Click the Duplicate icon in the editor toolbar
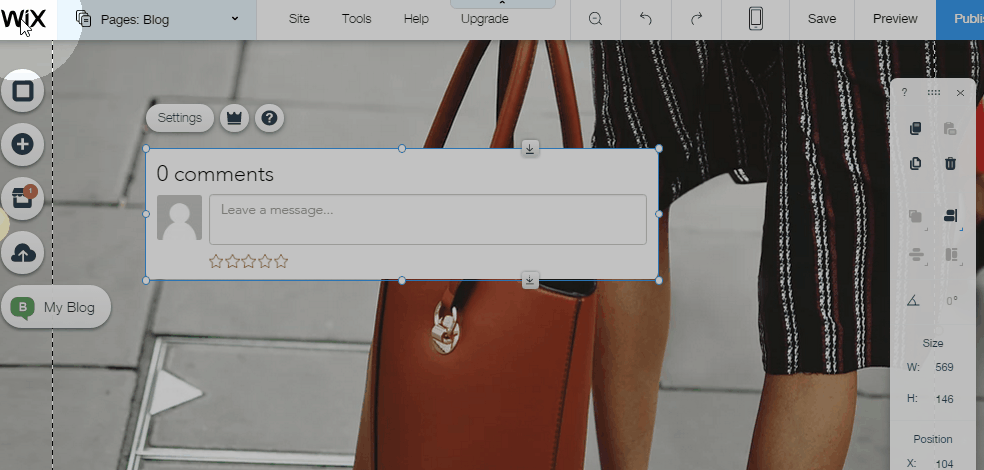Screen dimensions: 984x470 [916, 164]
